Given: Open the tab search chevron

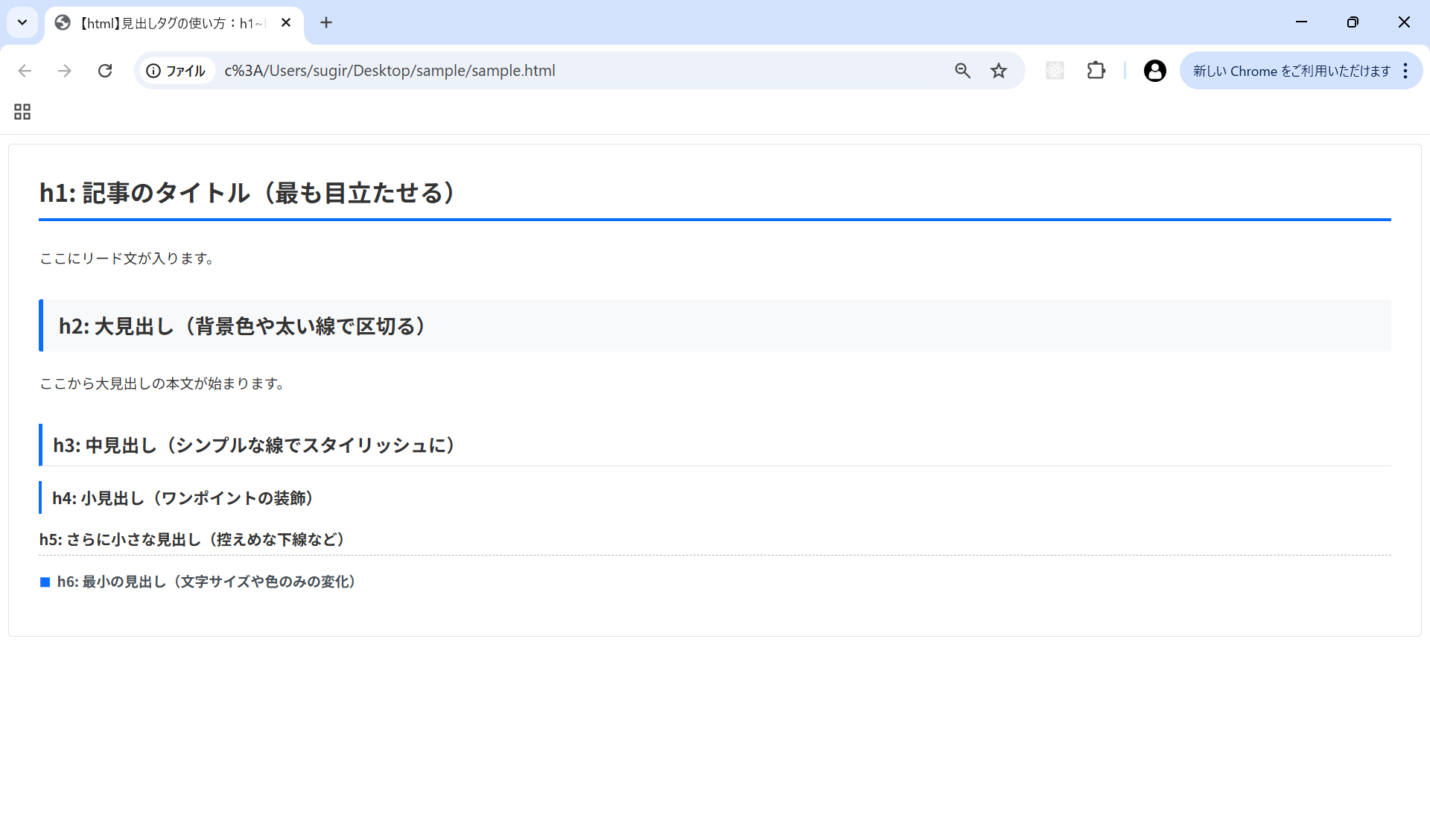Looking at the screenshot, I should pyautogui.click(x=22, y=22).
